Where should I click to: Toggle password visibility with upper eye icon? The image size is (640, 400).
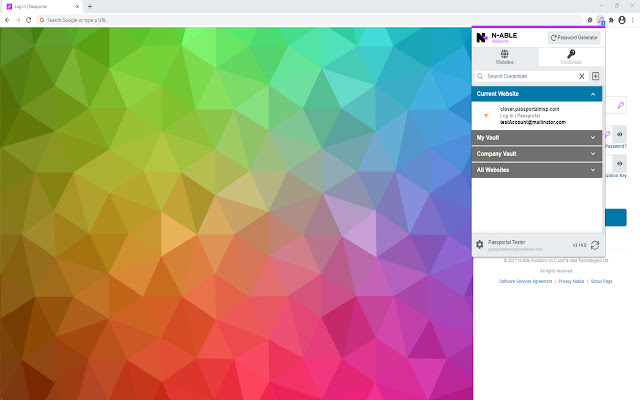(x=620, y=134)
